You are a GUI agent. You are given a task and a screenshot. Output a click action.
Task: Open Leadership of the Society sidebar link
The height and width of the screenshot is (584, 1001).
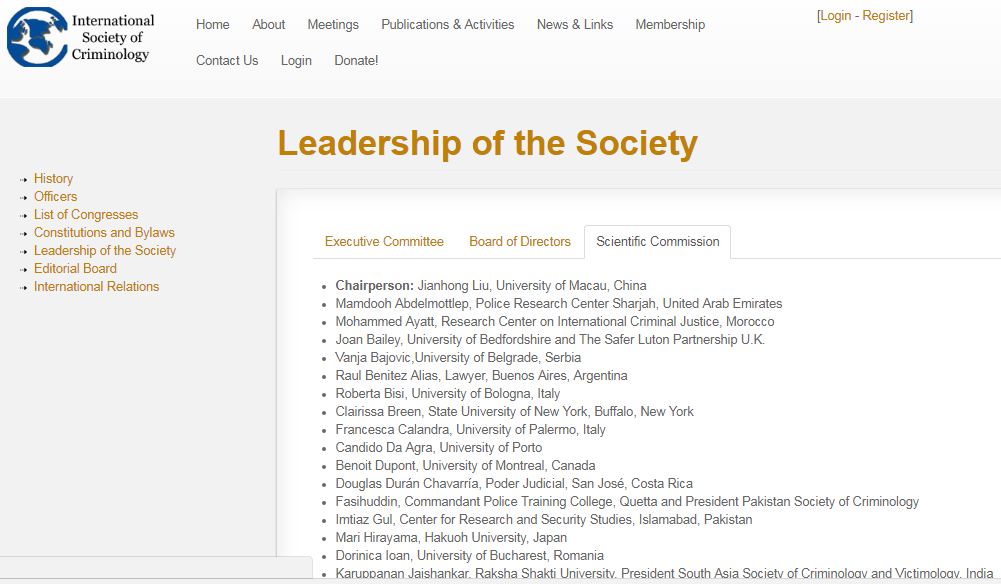tap(105, 250)
